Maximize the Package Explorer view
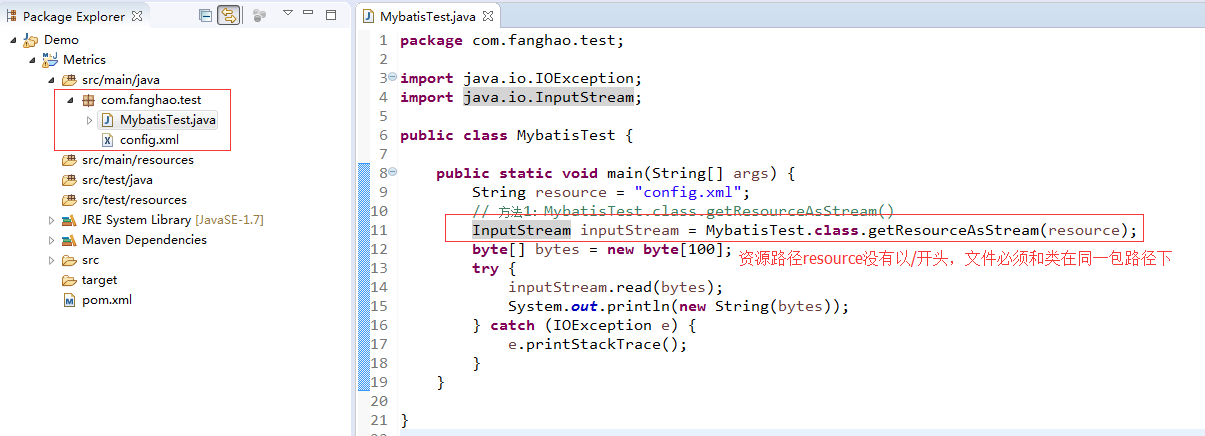The height and width of the screenshot is (436, 1205). click(332, 14)
